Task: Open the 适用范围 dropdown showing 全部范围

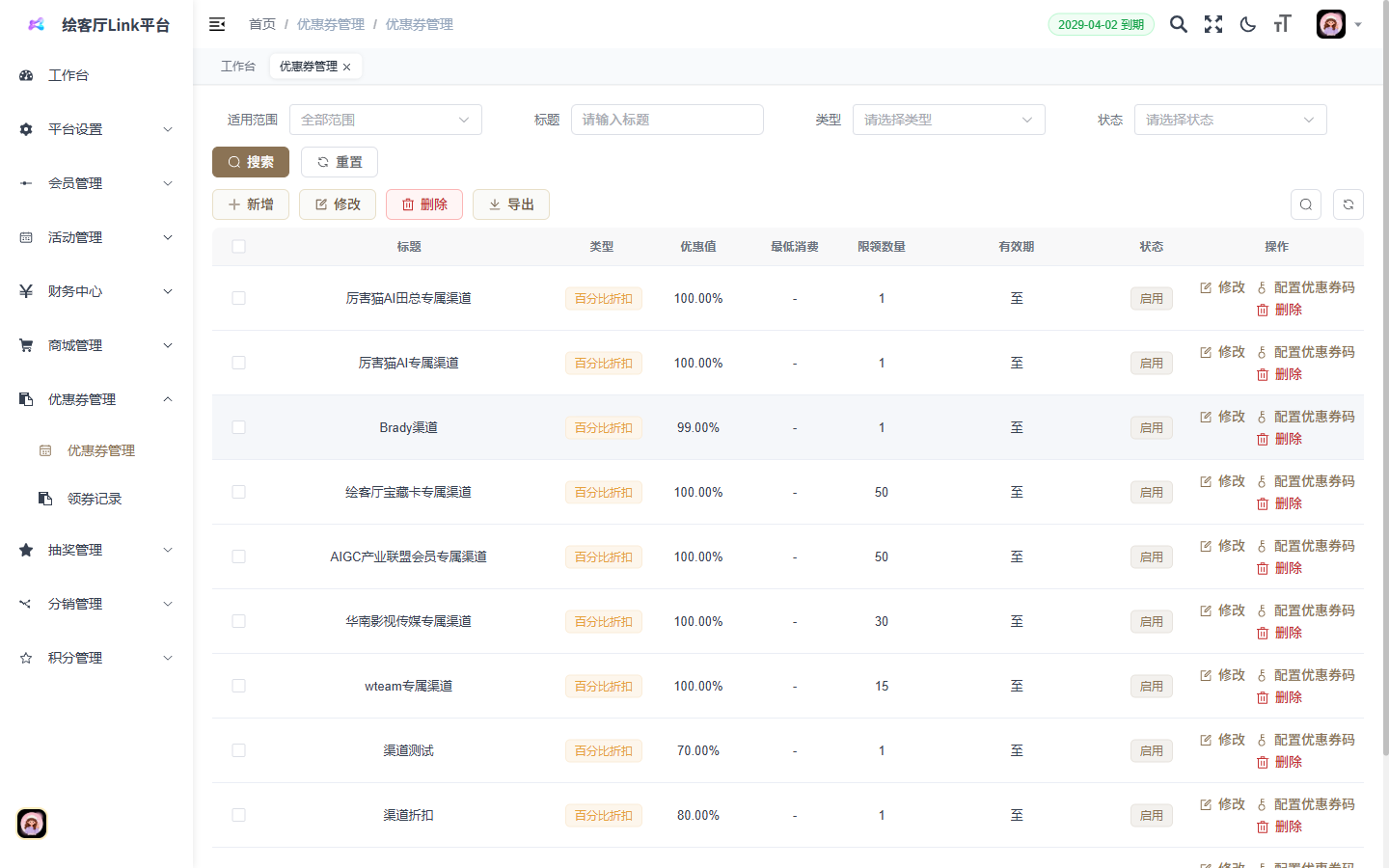Action: [x=386, y=120]
